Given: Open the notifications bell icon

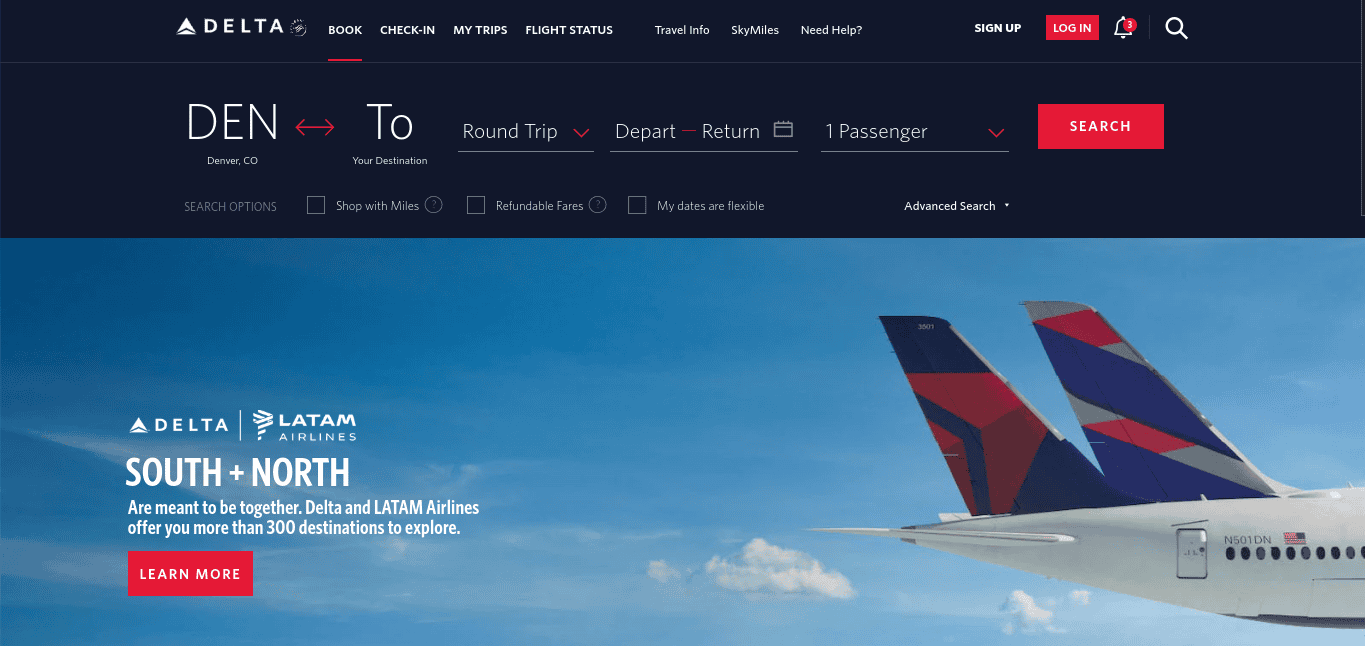Looking at the screenshot, I should pyautogui.click(x=1124, y=28).
